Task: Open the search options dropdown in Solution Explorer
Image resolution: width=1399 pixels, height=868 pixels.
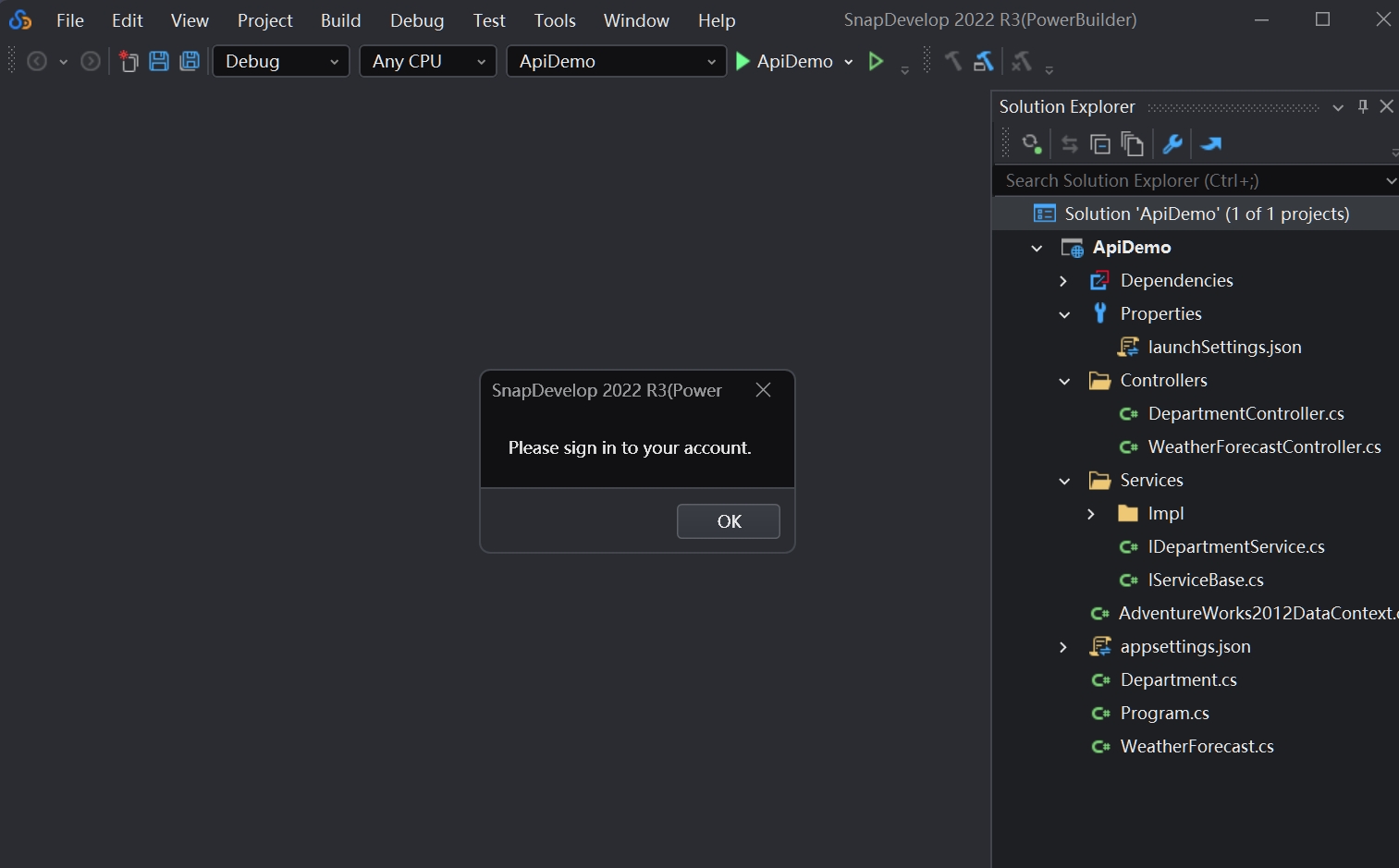Action: tap(1391, 181)
